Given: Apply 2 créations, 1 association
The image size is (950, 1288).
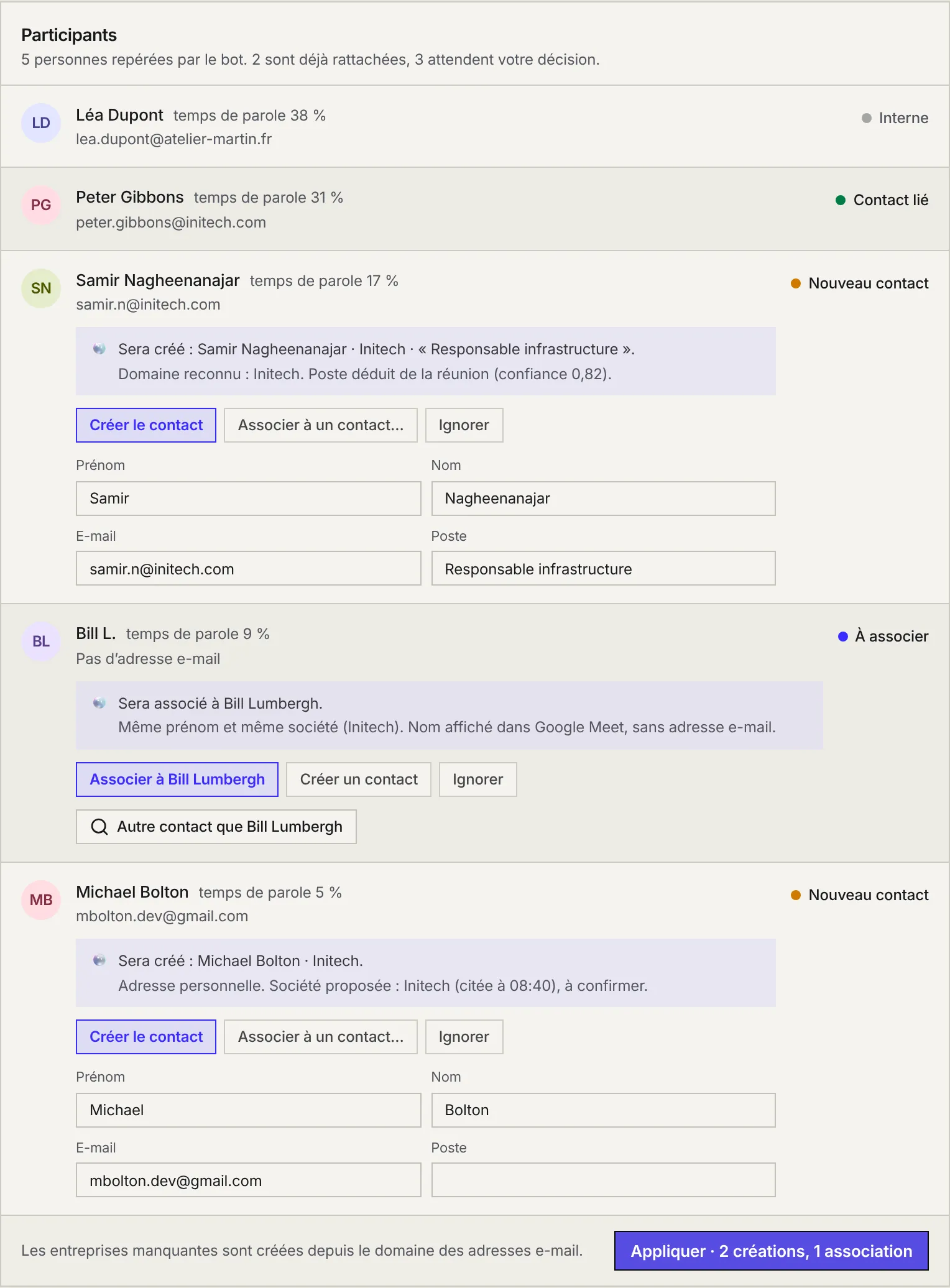Looking at the screenshot, I should coord(772,1251).
